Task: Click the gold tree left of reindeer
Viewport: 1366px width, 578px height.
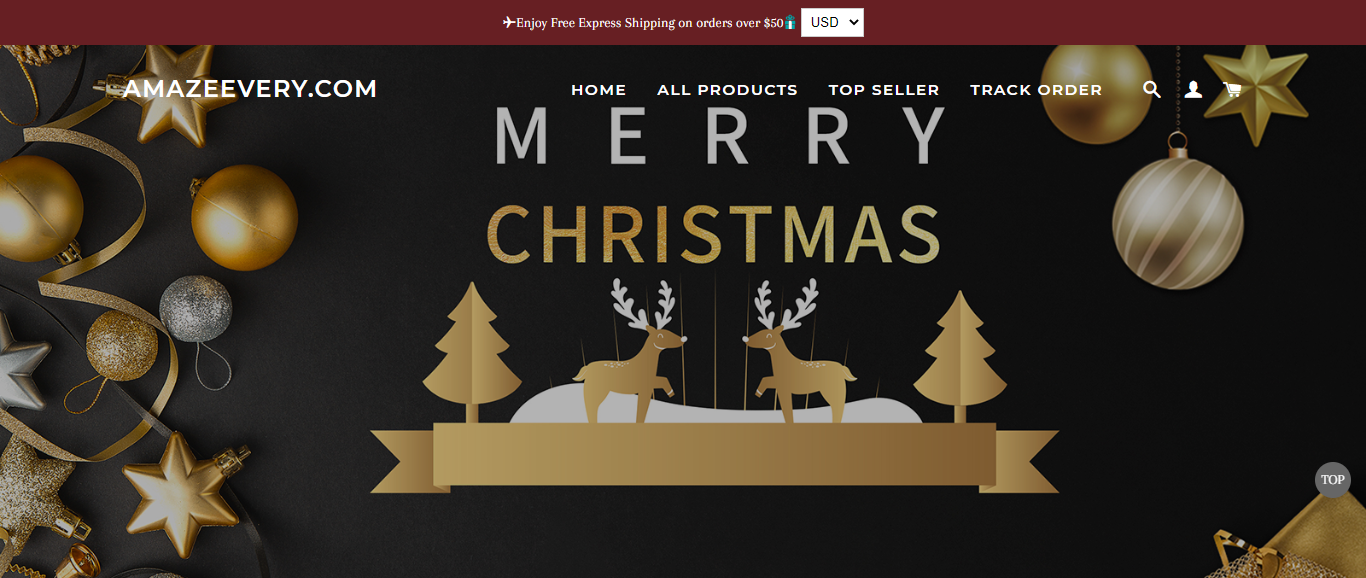Action: (473, 352)
